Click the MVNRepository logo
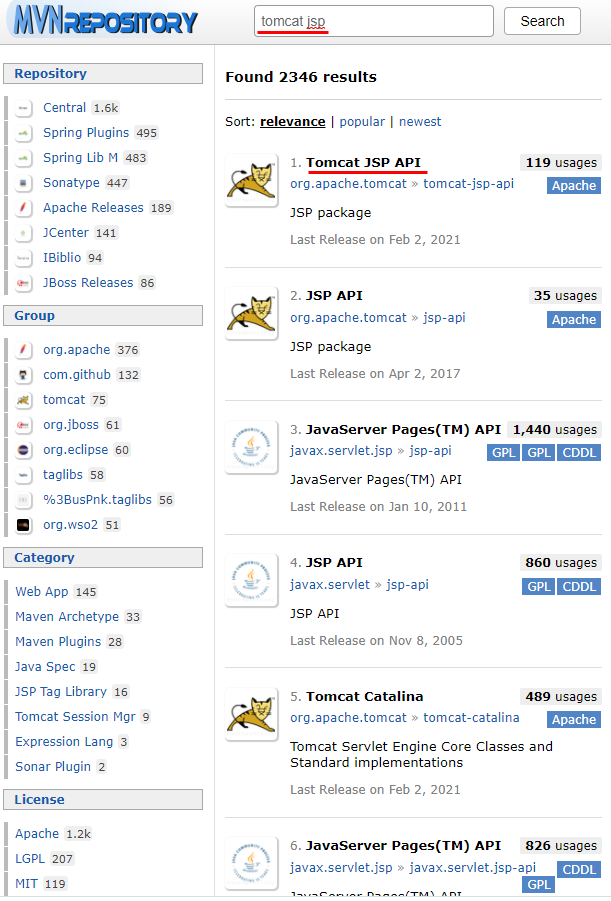 106,21
